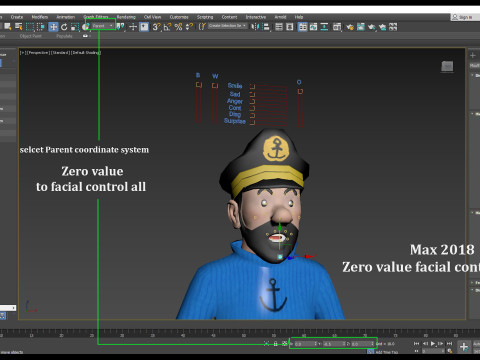Image resolution: width=480 pixels, height=360 pixels.
Task: Click Set Keys large plus button
Action: tap(464, 347)
